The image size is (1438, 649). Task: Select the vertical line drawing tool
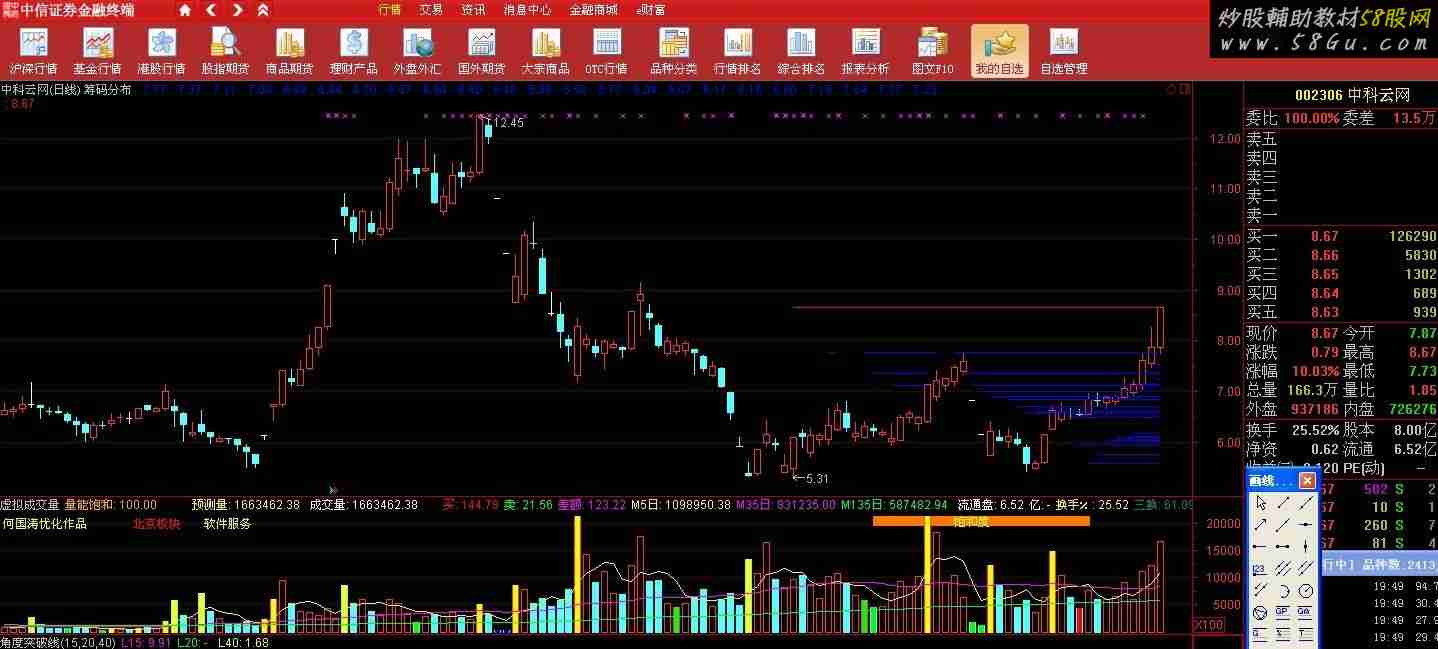(x=1305, y=546)
